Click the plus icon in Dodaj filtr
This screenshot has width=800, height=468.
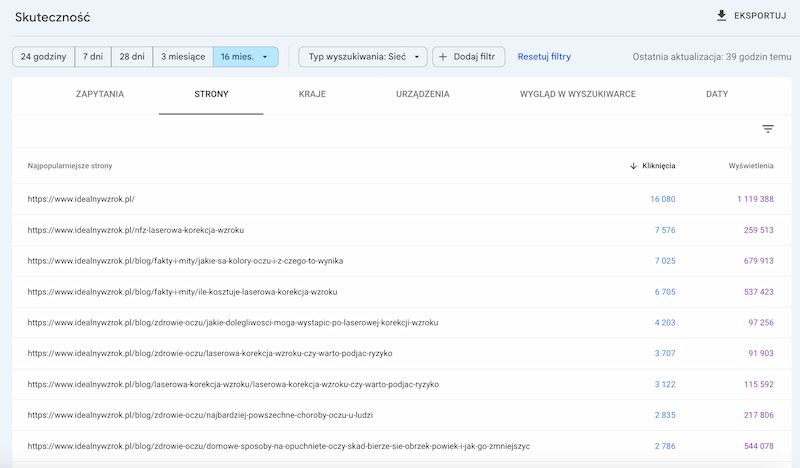click(443, 57)
